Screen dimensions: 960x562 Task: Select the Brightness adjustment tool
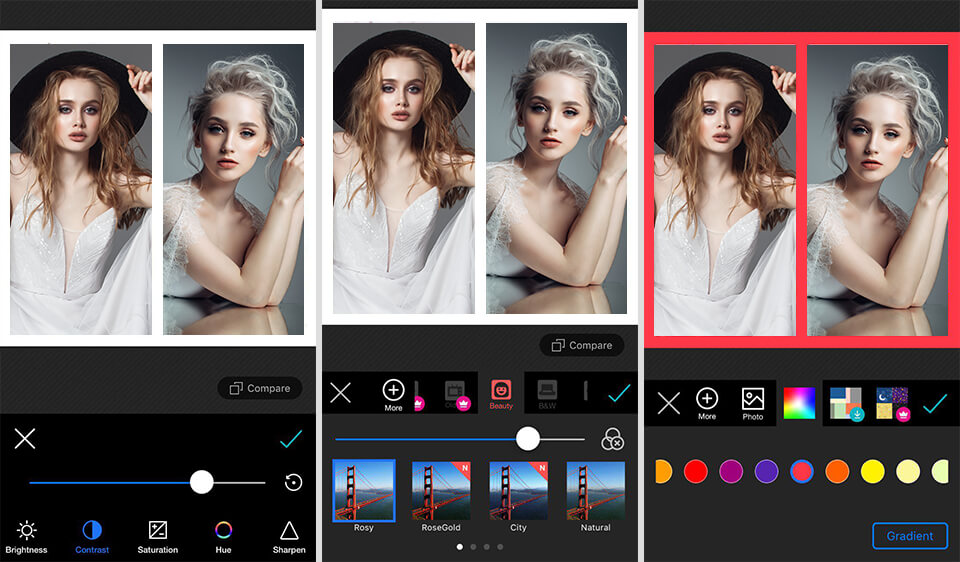pos(26,537)
